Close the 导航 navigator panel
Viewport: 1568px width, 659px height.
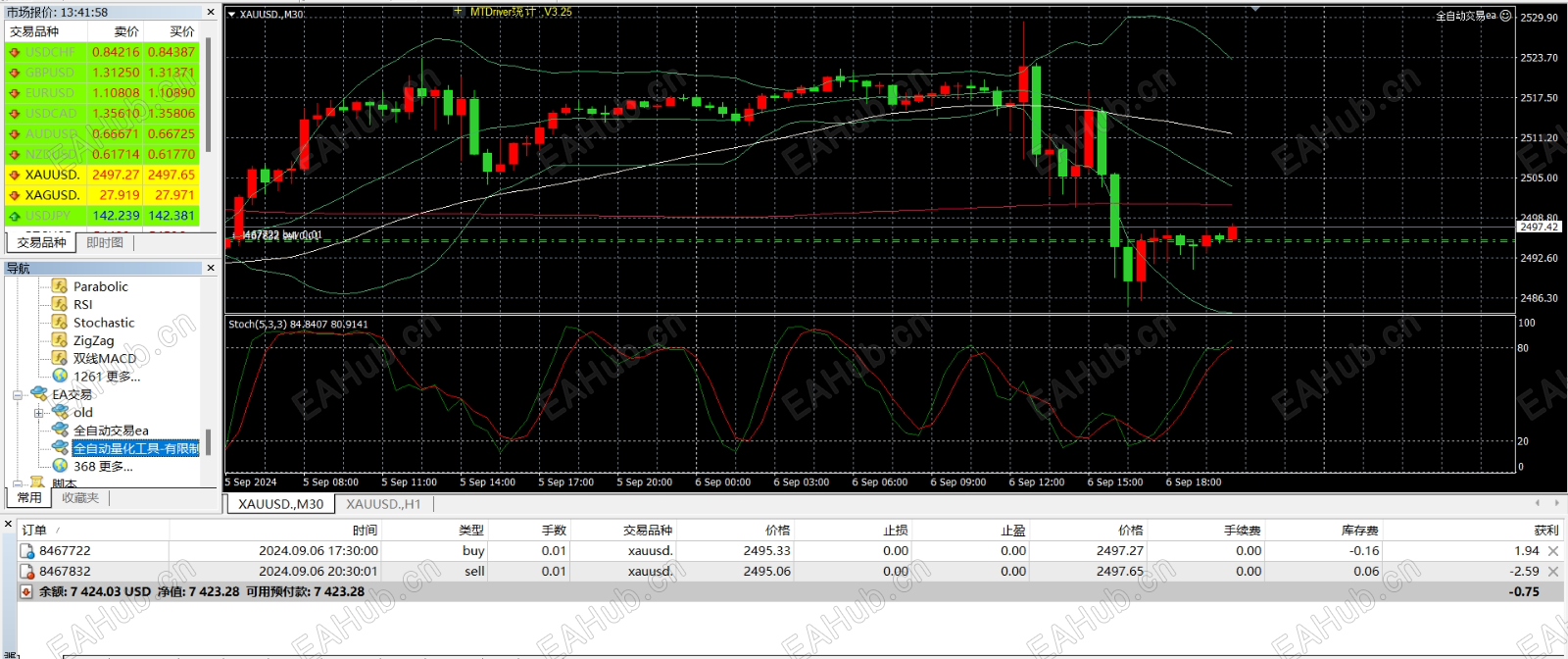[211, 268]
